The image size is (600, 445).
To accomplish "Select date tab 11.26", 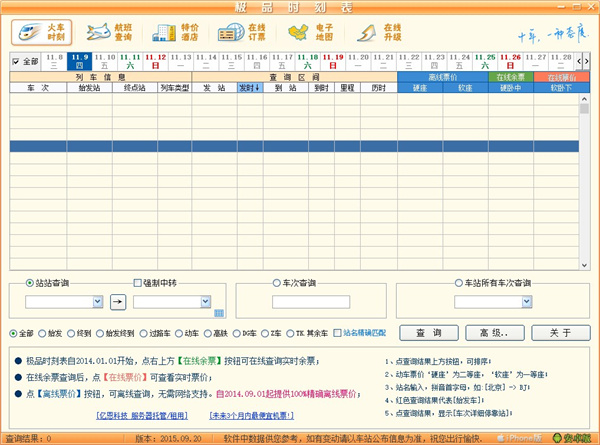I will 510,61.
